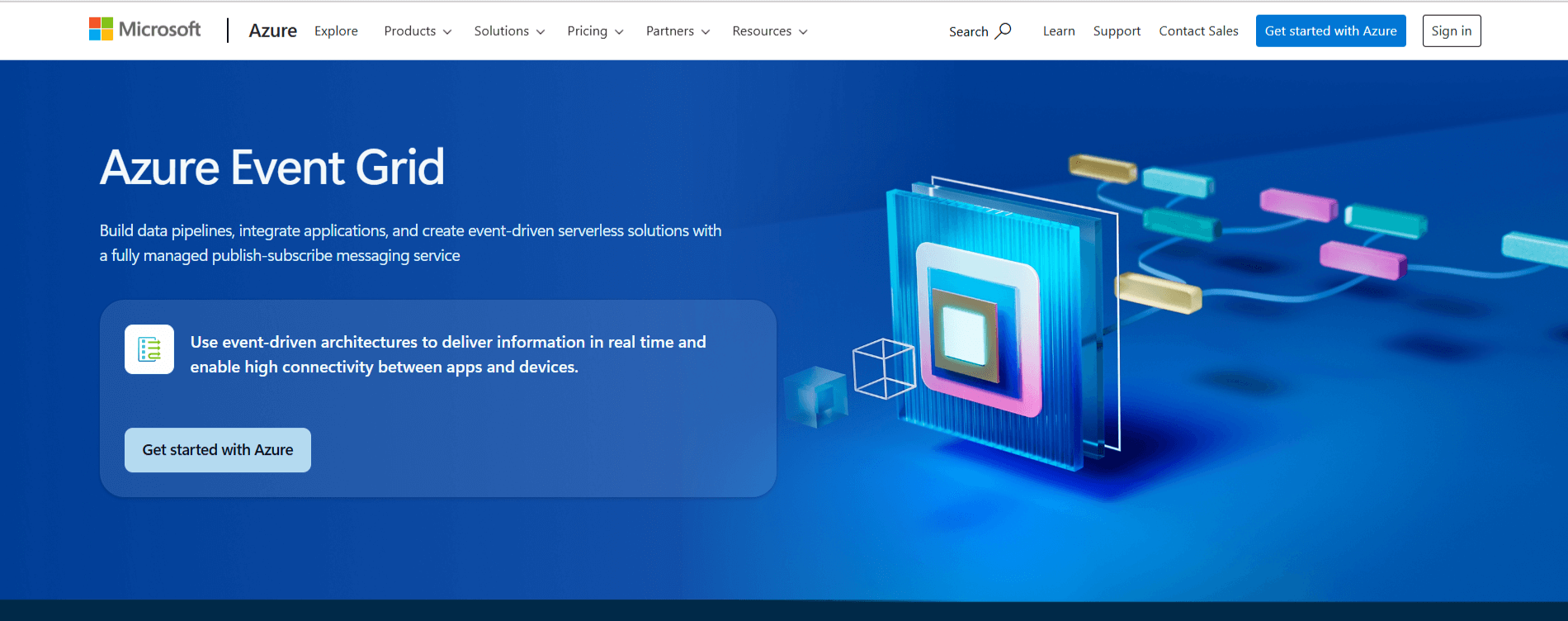
Task: Open the Contact Sales link
Action: 1198,31
